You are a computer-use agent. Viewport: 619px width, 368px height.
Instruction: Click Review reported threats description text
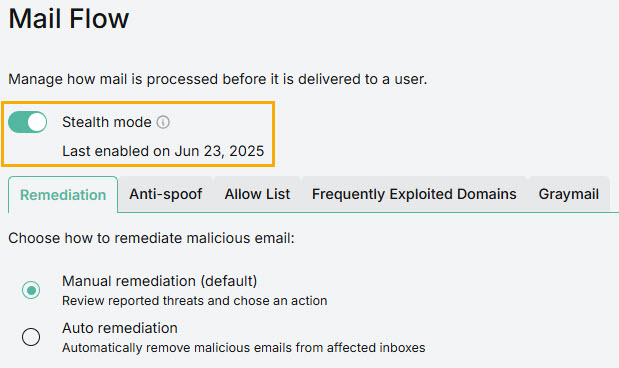click(195, 301)
